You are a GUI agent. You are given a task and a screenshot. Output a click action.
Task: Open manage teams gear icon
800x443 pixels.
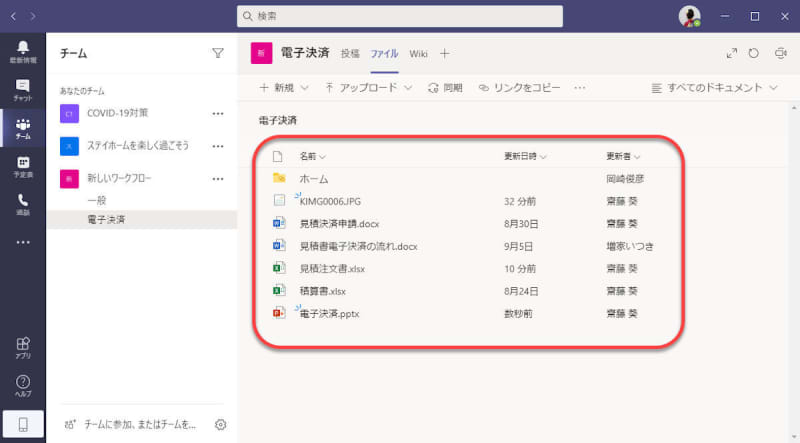click(220, 424)
